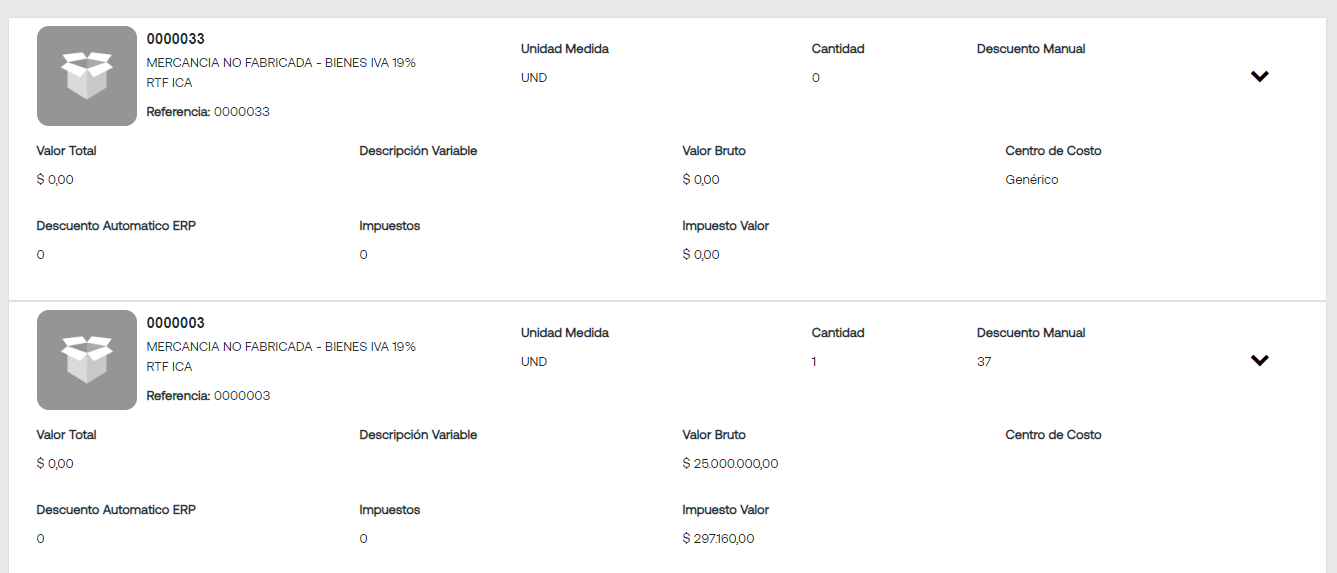This screenshot has width=1337, height=573.
Task: Click the Descuento Manual value 37
Action: pyautogui.click(x=984, y=362)
